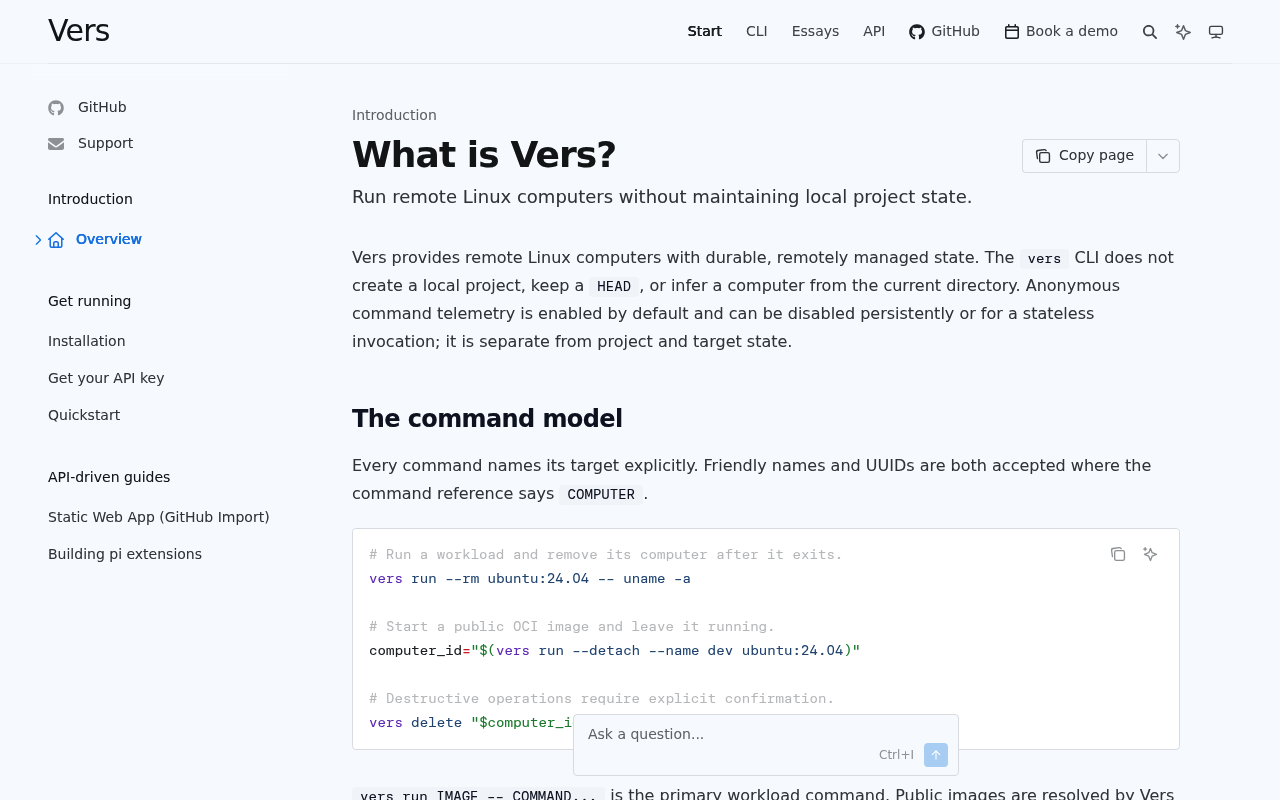Click the GitHub octocat icon in top navigation

point(917,32)
